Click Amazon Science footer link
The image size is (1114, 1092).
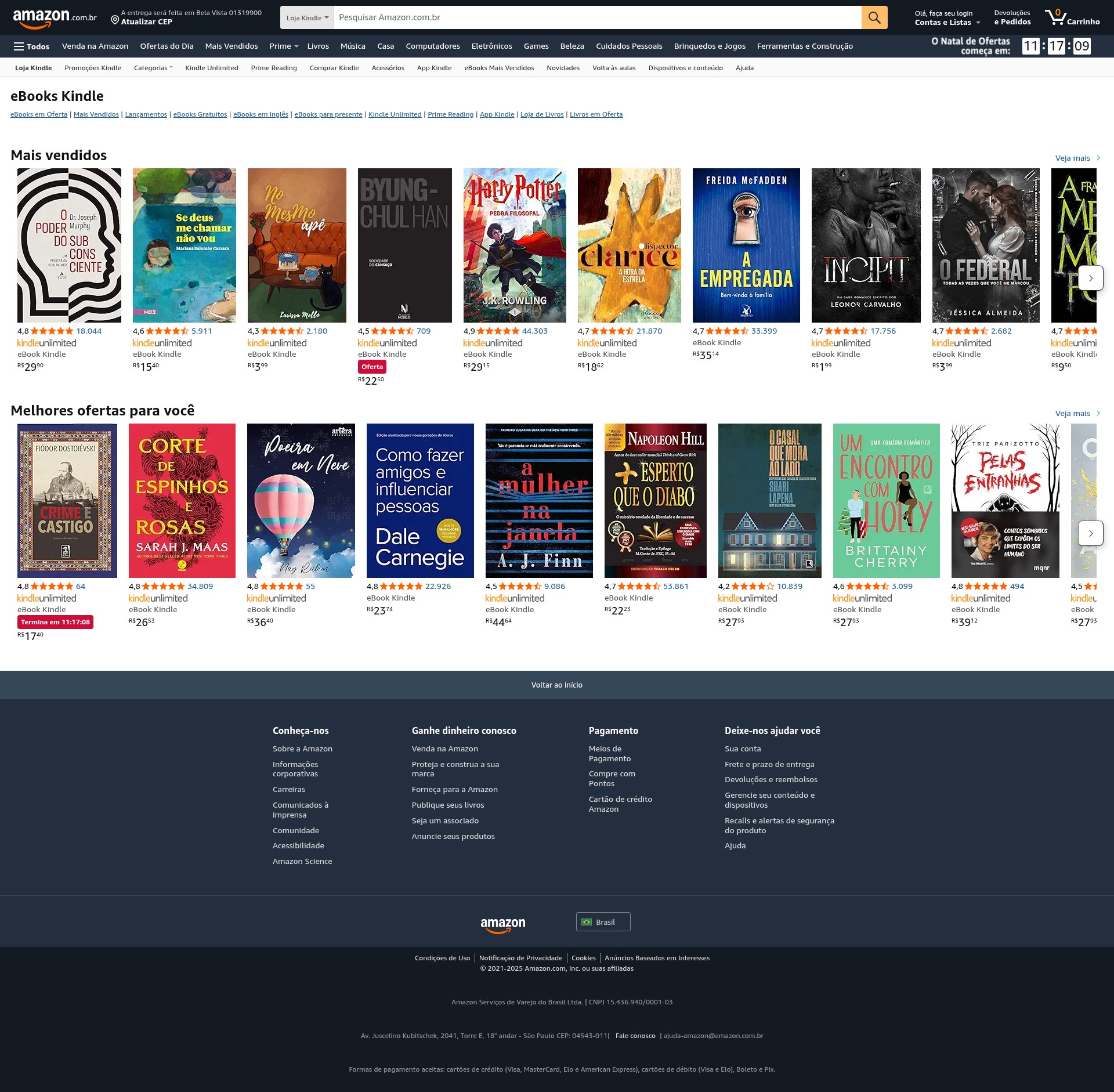click(x=302, y=861)
